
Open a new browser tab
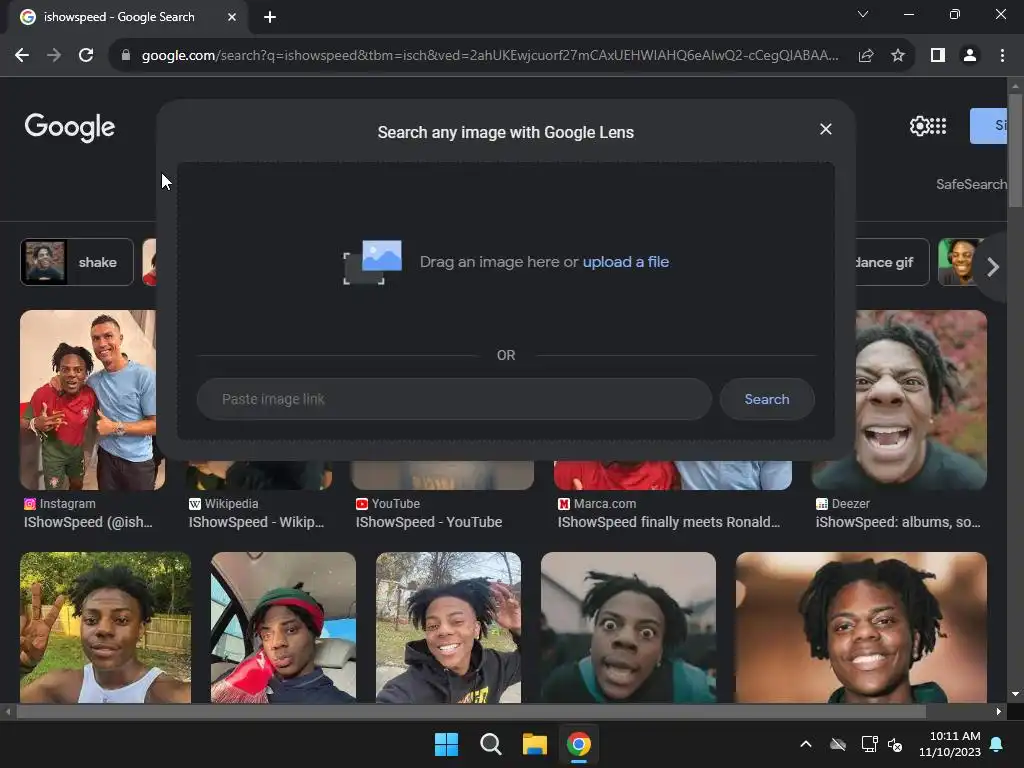coord(270,17)
